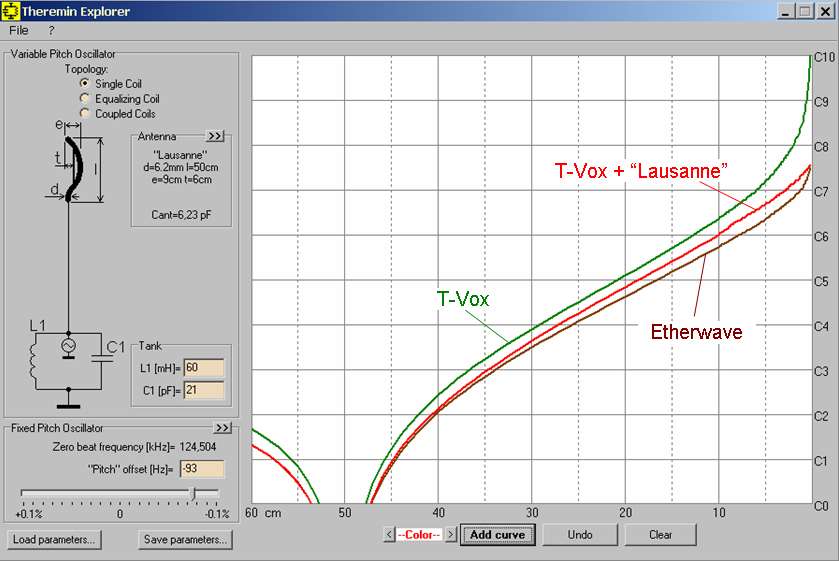Image resolution: width=839 pixels, height=561 pixels.
Task: Clear all curves
Action: [660, 534]
